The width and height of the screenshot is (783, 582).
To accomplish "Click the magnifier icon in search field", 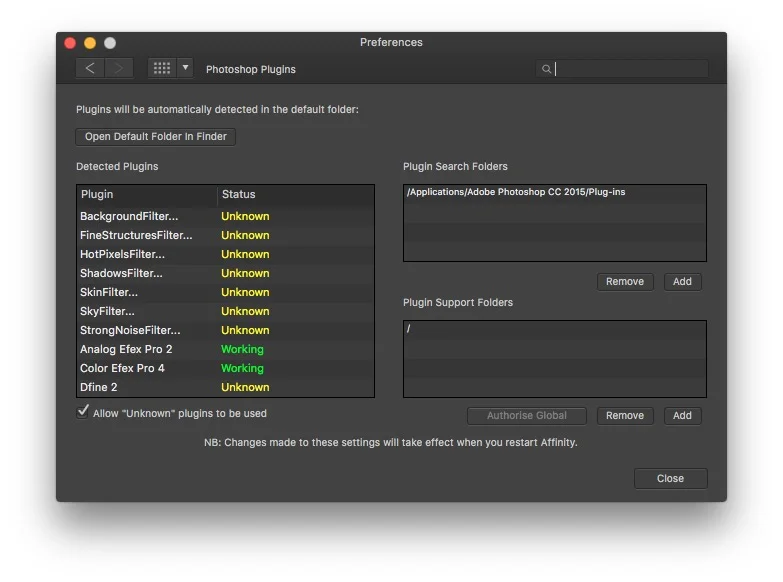I will [546, 69].
